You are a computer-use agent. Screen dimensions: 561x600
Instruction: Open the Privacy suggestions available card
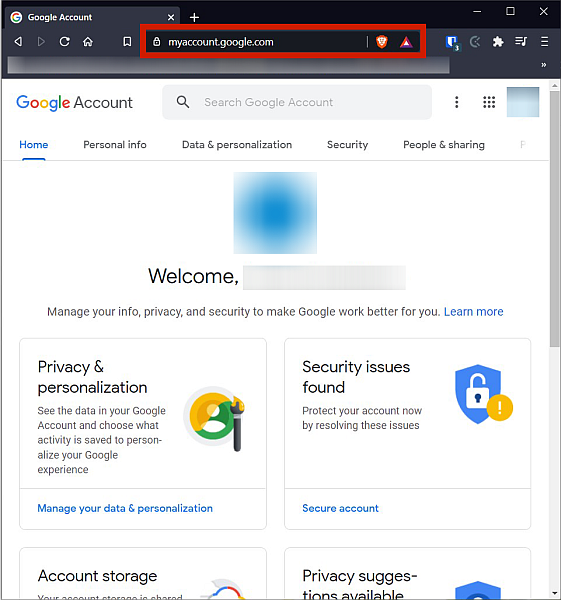click(408, 574)
